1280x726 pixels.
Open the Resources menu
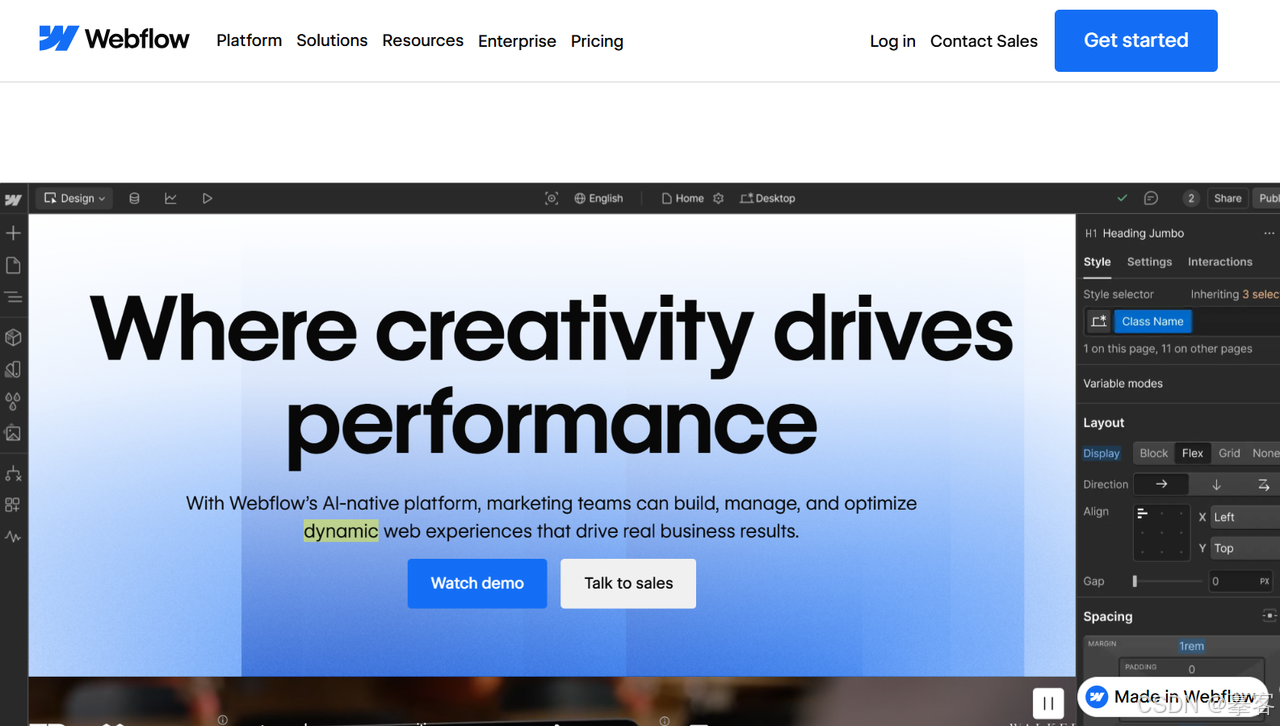coord(423,40)
